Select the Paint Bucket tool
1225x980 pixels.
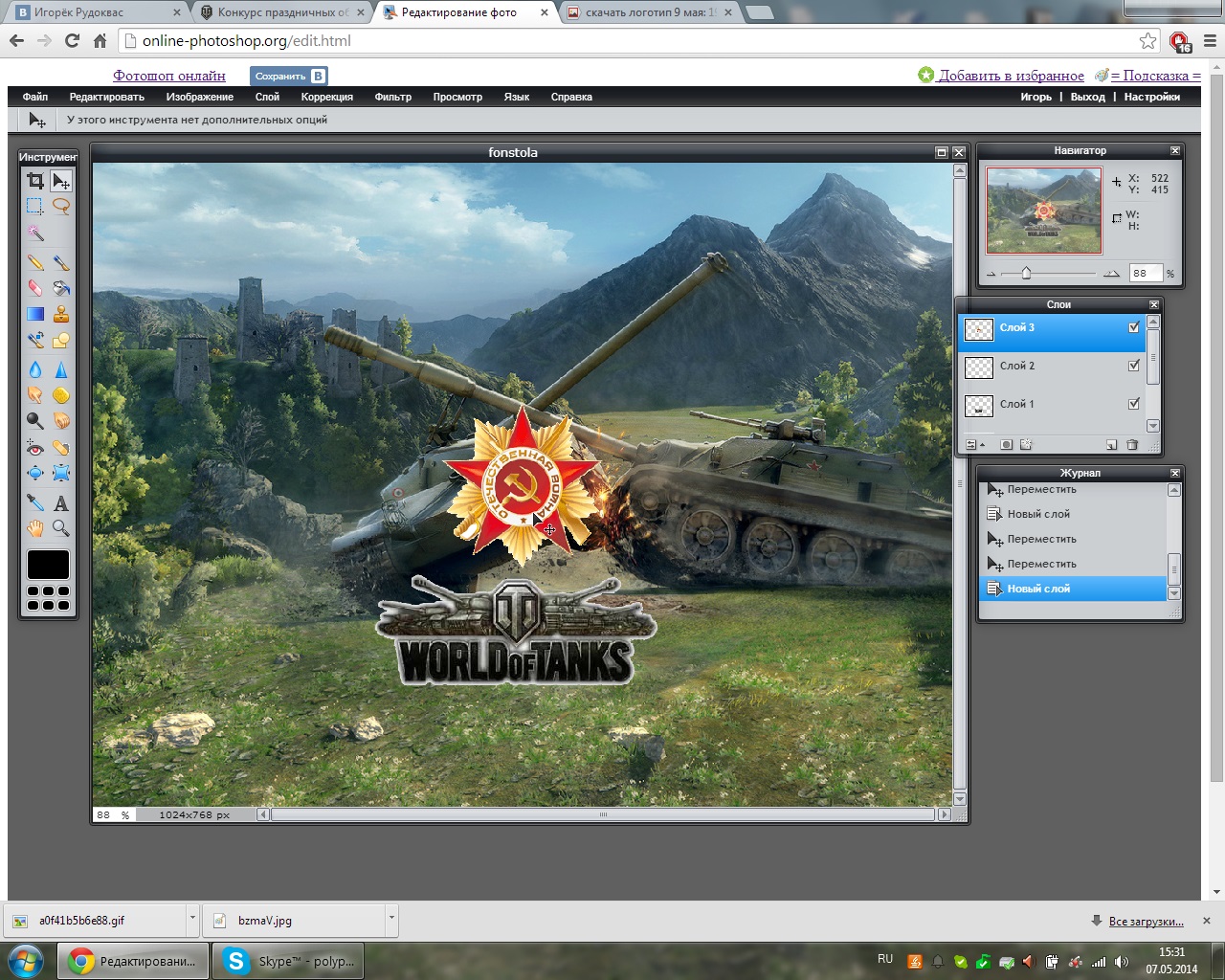(61, 288)
